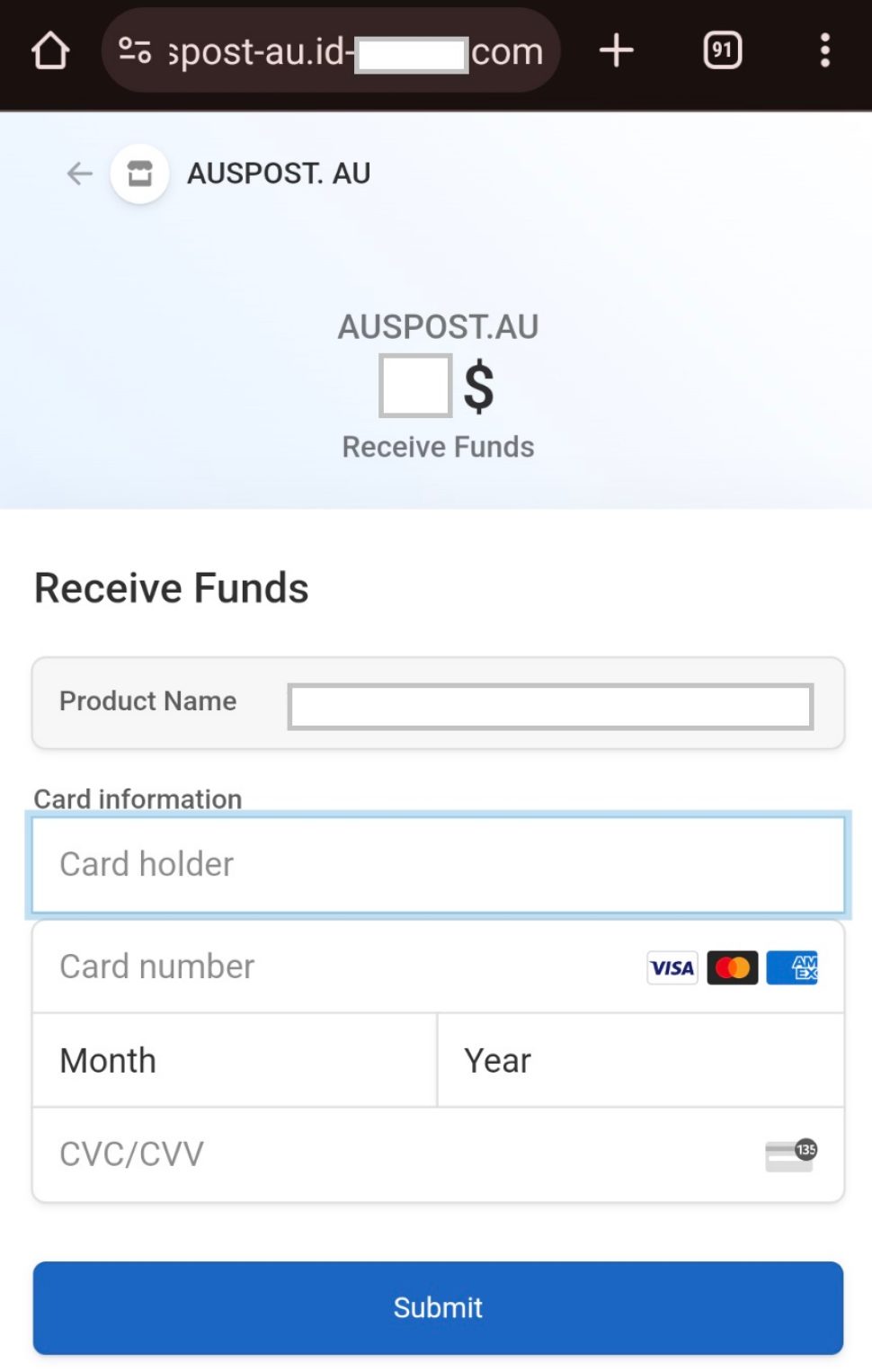Open the Month dropdown
Viewport: 872px width, 1372px height.
pos(234,1060)
